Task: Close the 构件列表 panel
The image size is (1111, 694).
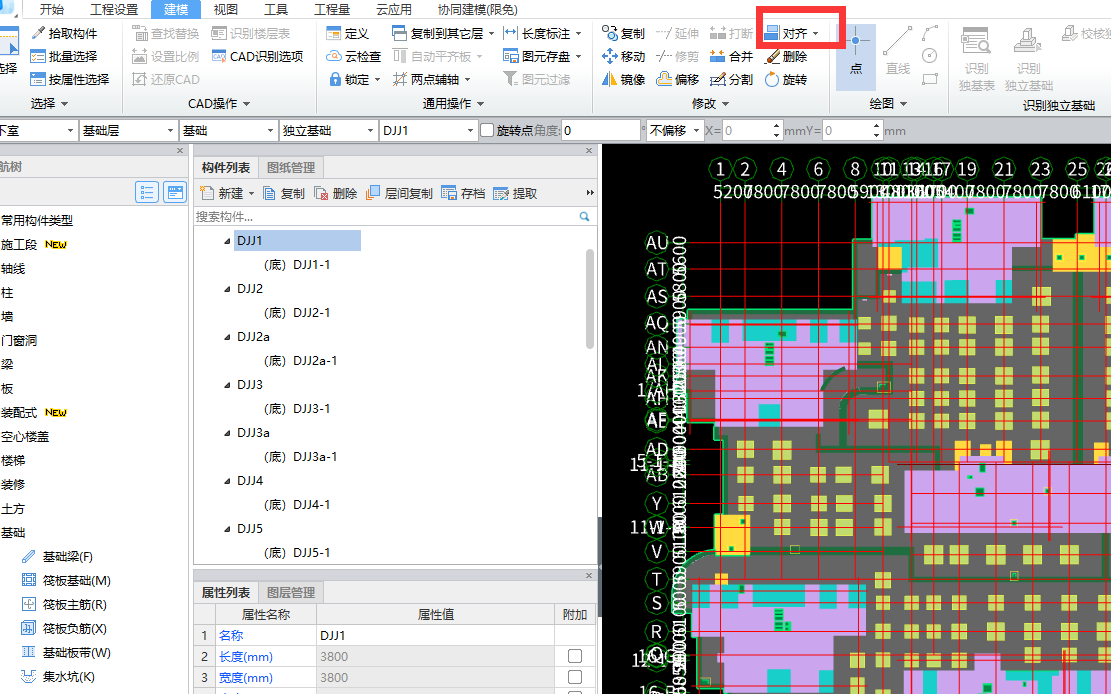Action: click(x=589, y=150)
